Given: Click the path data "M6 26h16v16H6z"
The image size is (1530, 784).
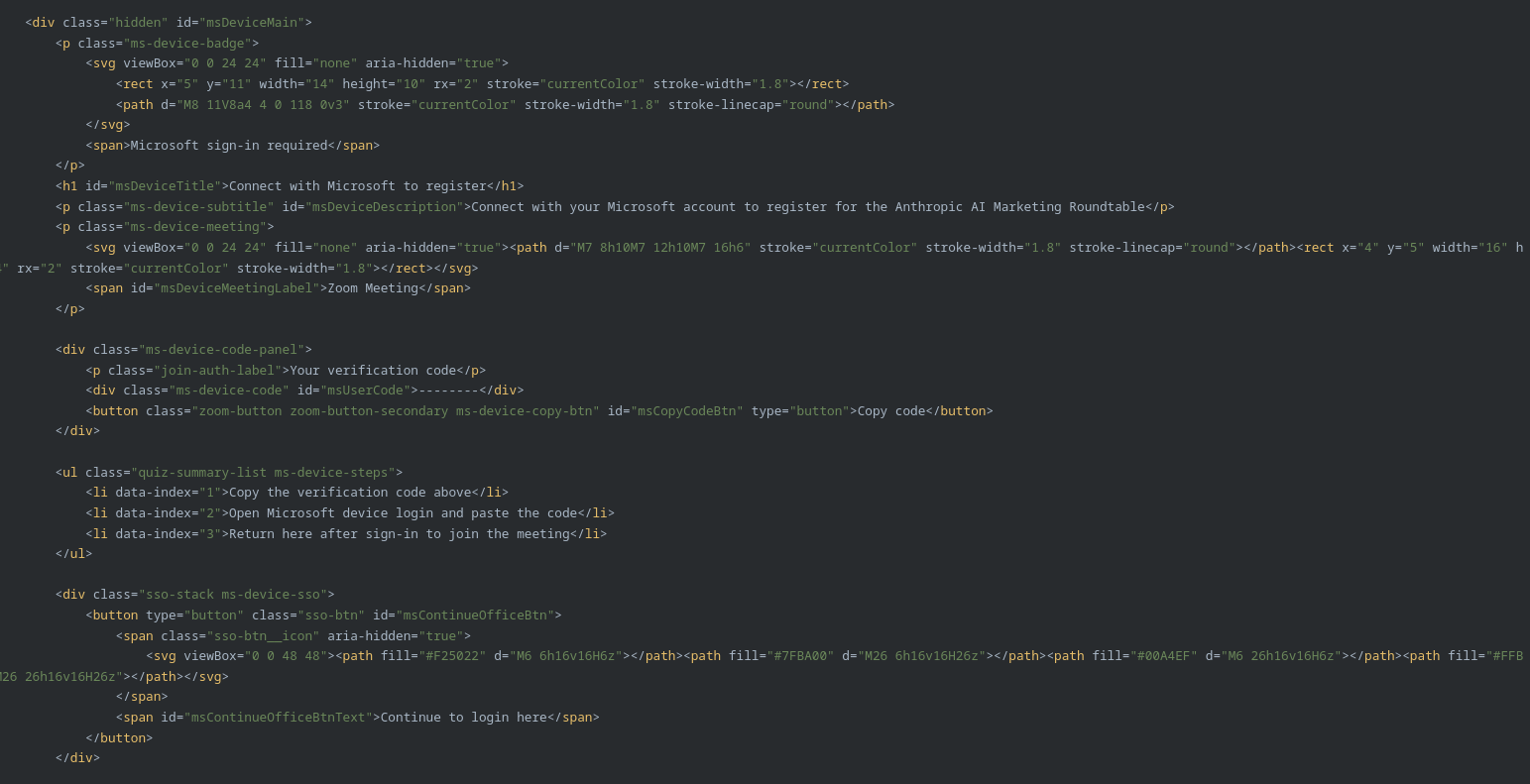Looking at the screenshot, I should (x=1281, y=655).
